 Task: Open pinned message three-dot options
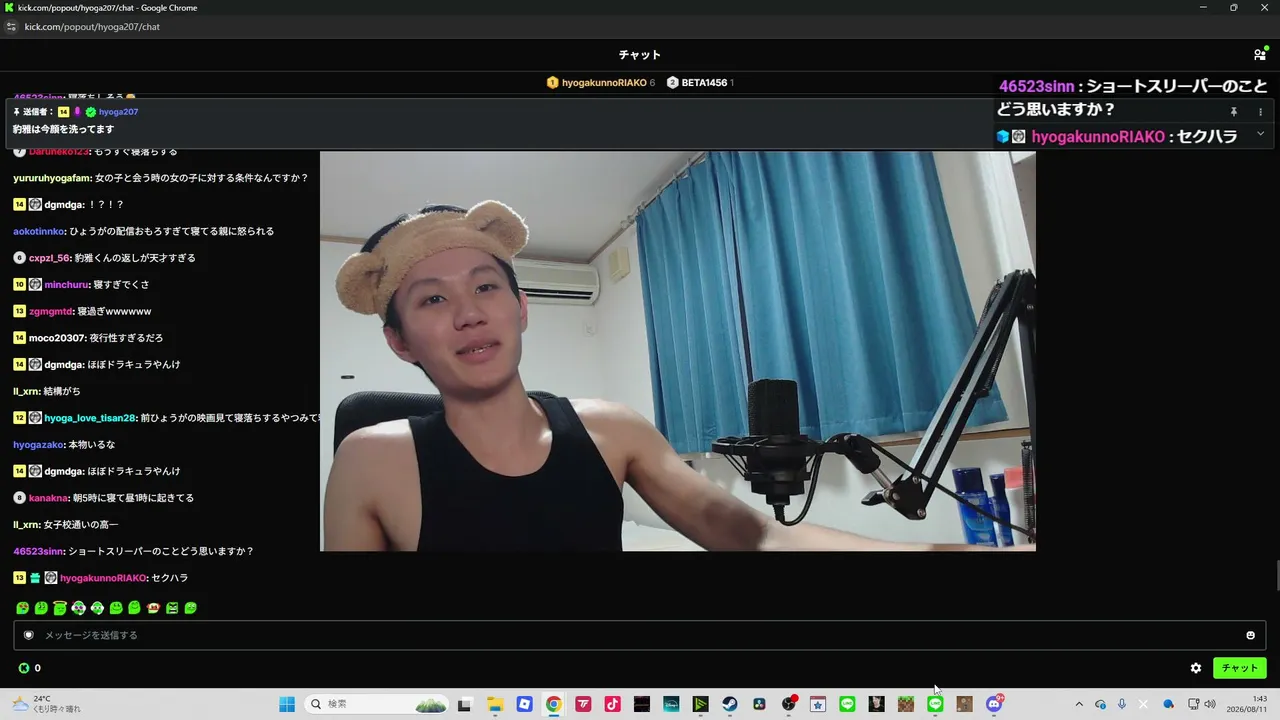(x=1260, y=112)
